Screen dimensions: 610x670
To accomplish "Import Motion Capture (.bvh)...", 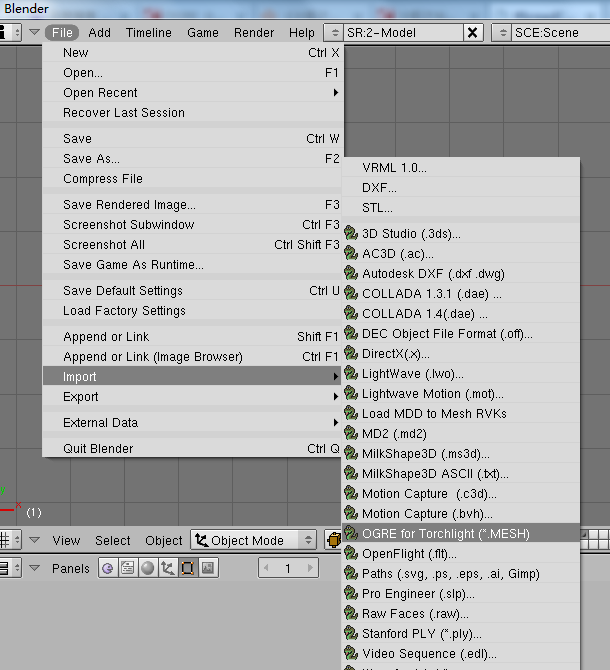I will [461, 514].
